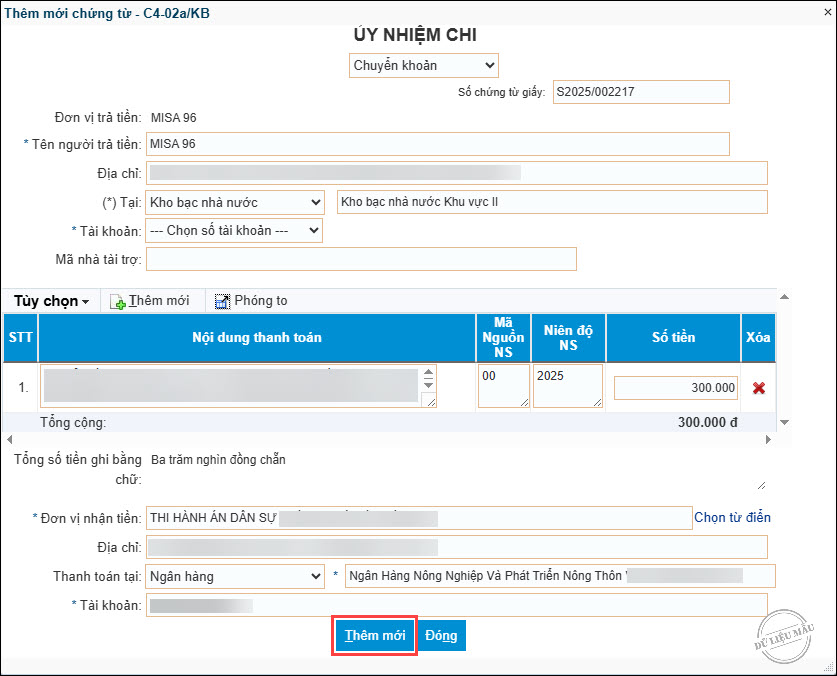Focus the Mã nhà tài trợ field
Viewport: 837px width, 676px height.
coord(361,260)
